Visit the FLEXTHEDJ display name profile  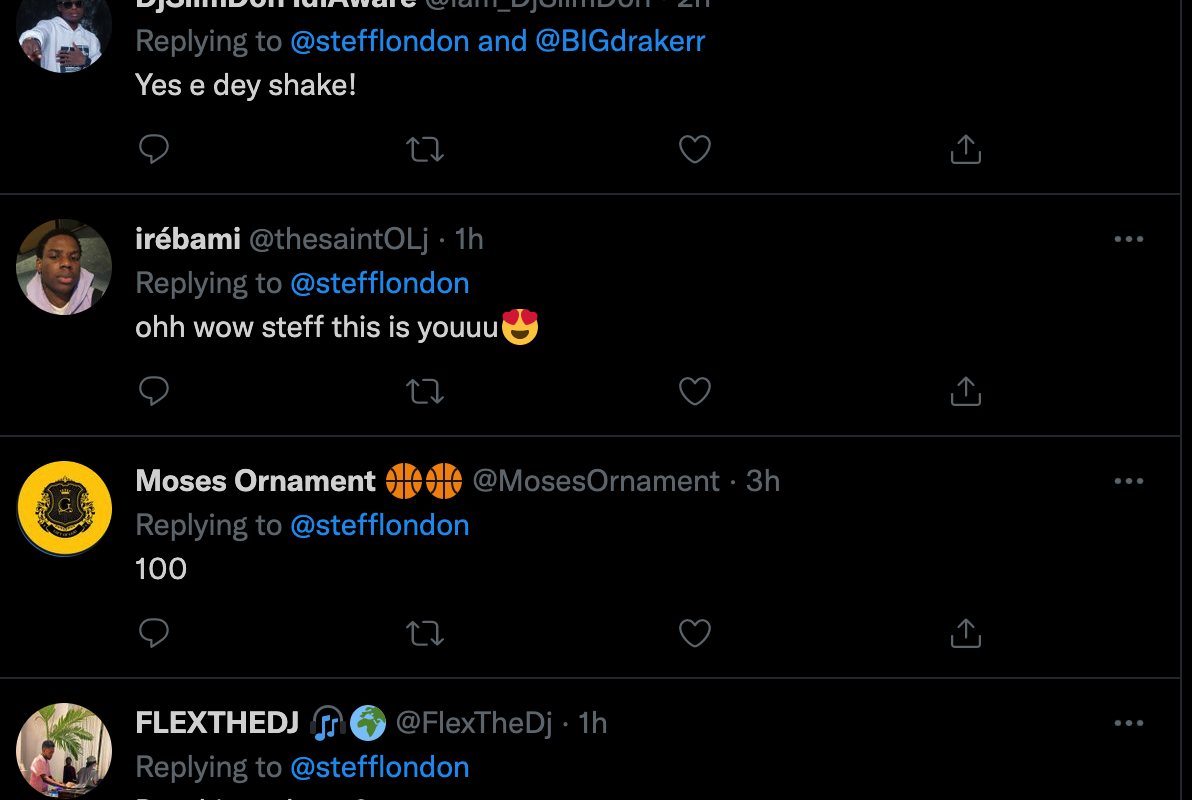click(217, 723)
